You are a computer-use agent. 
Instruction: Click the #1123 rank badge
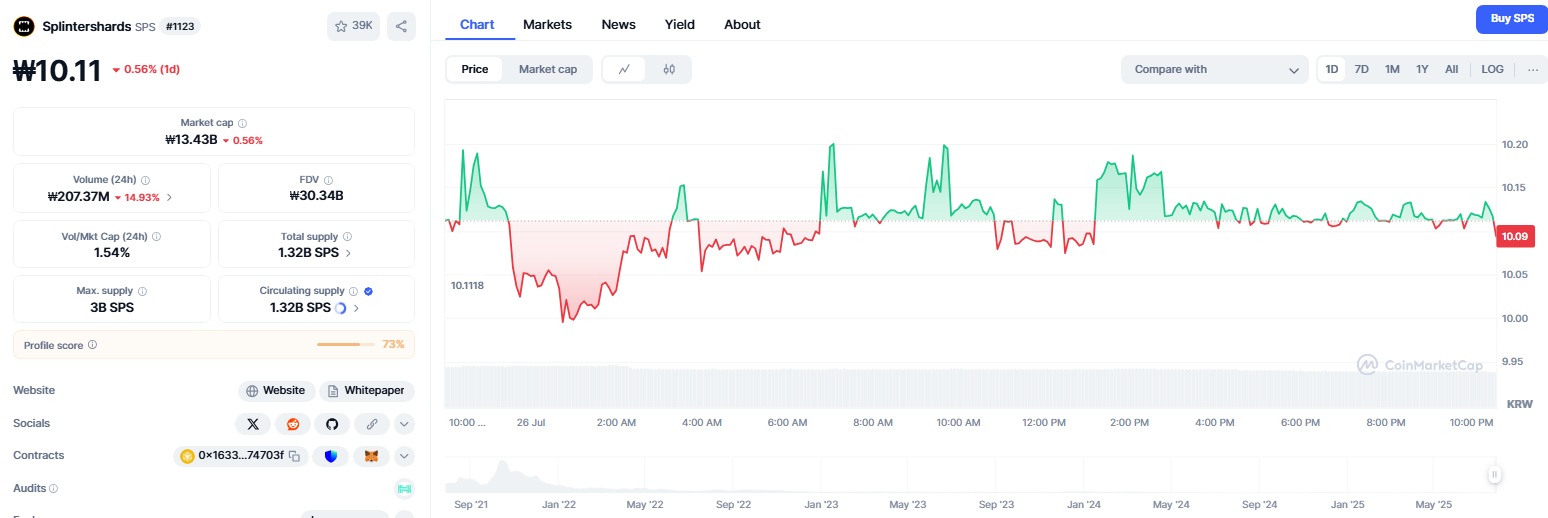[x=180, y=26]
